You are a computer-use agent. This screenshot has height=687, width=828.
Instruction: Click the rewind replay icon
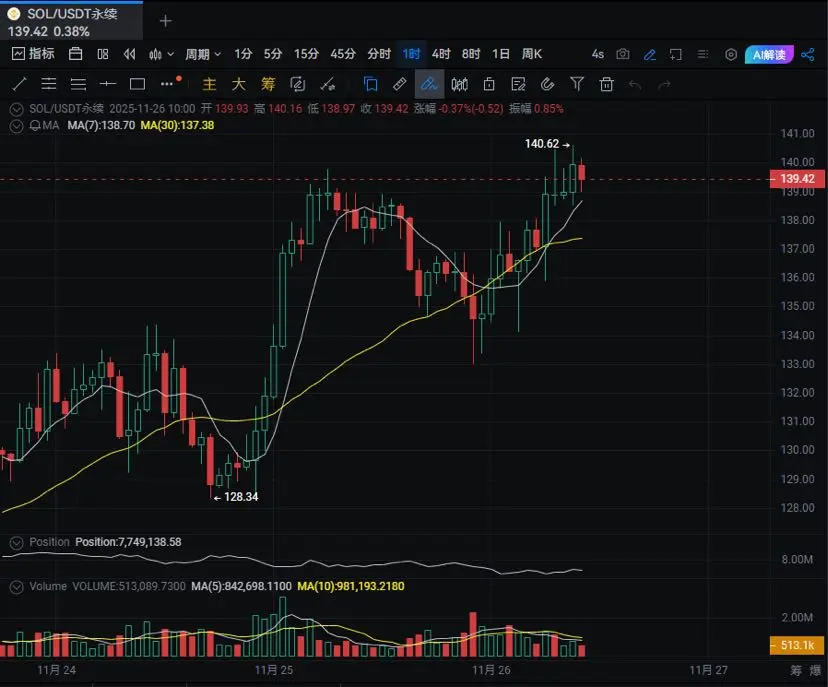point(129,54)
